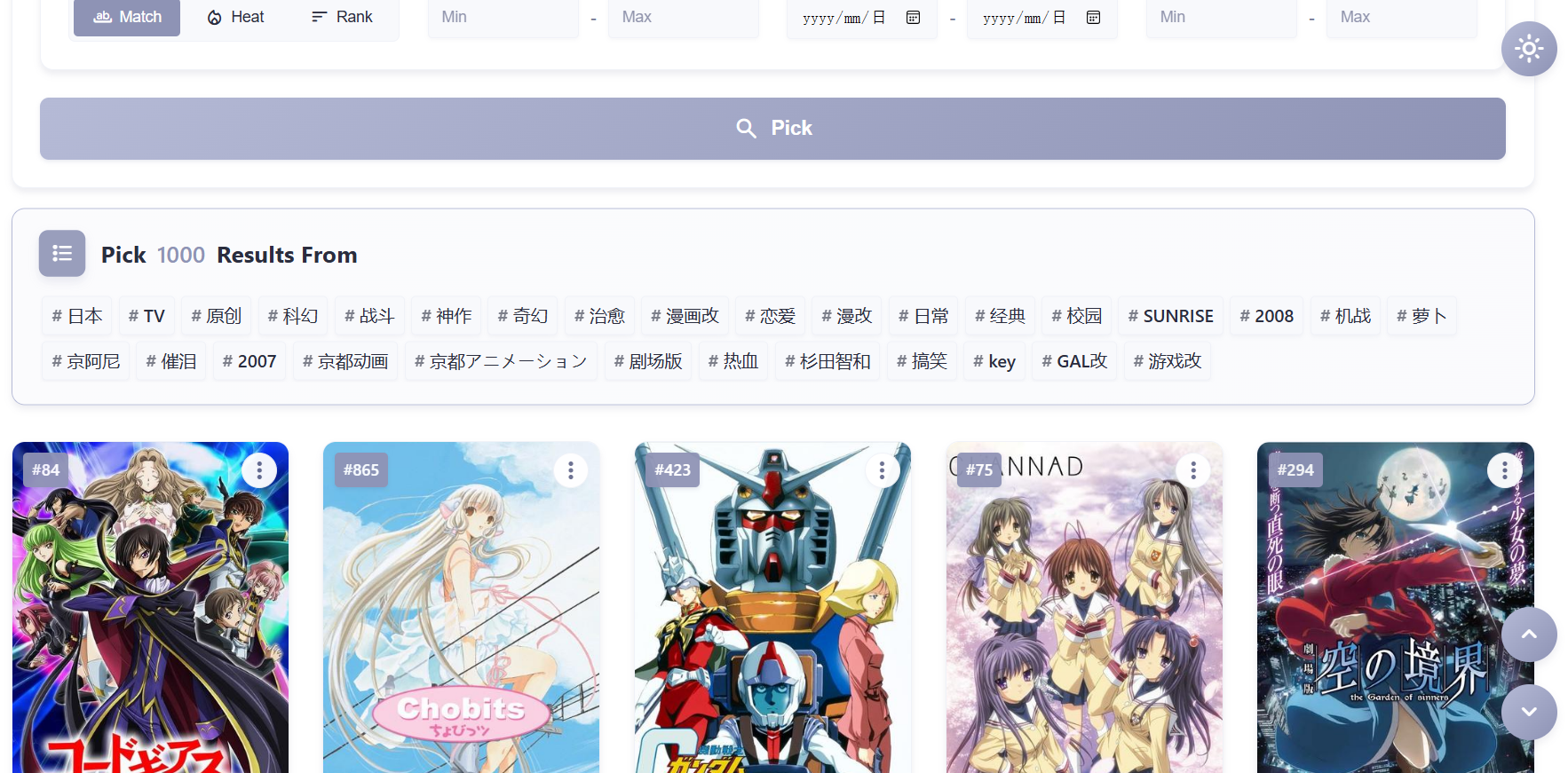Select the # 战斗 tag

point(369,316)
